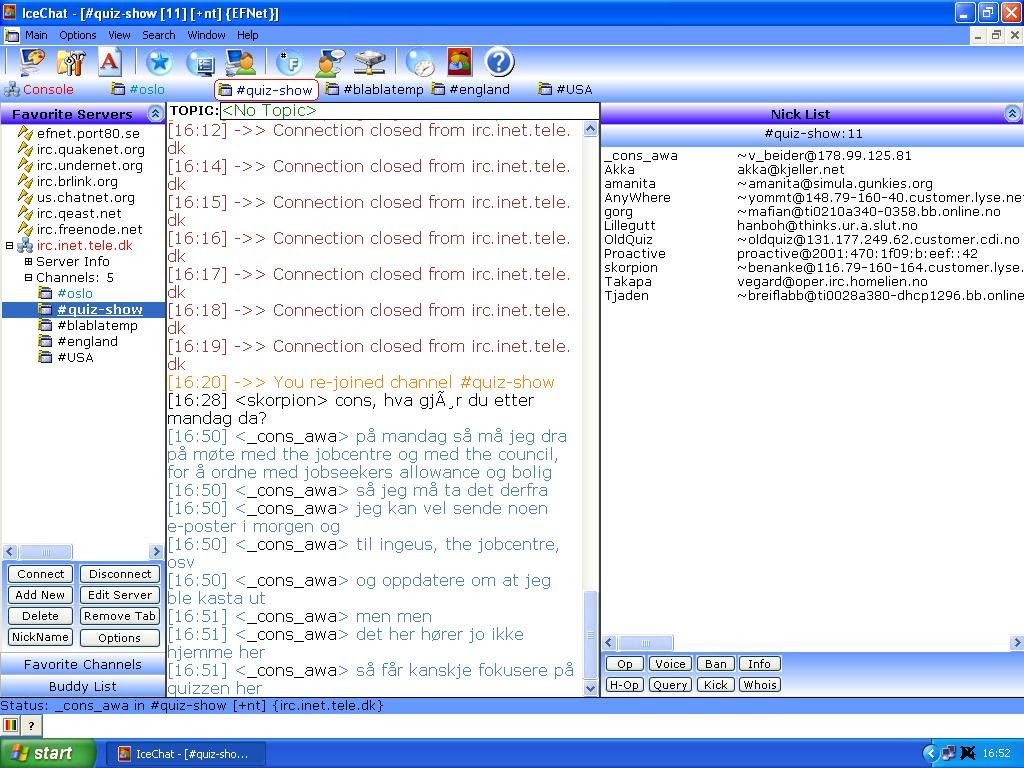Click the efnet.port80.se server icon
The height and width of the screenshot is (768, 1024).
coord(25,133)
